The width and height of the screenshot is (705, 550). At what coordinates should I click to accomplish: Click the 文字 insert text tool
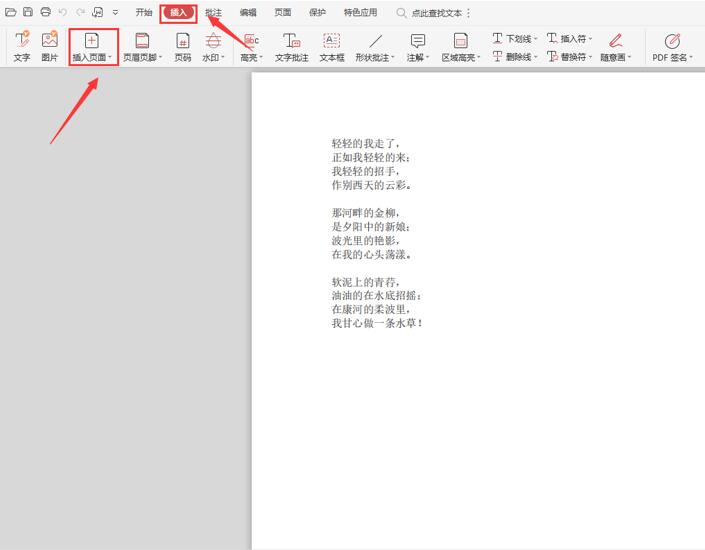tap(22, 47)
